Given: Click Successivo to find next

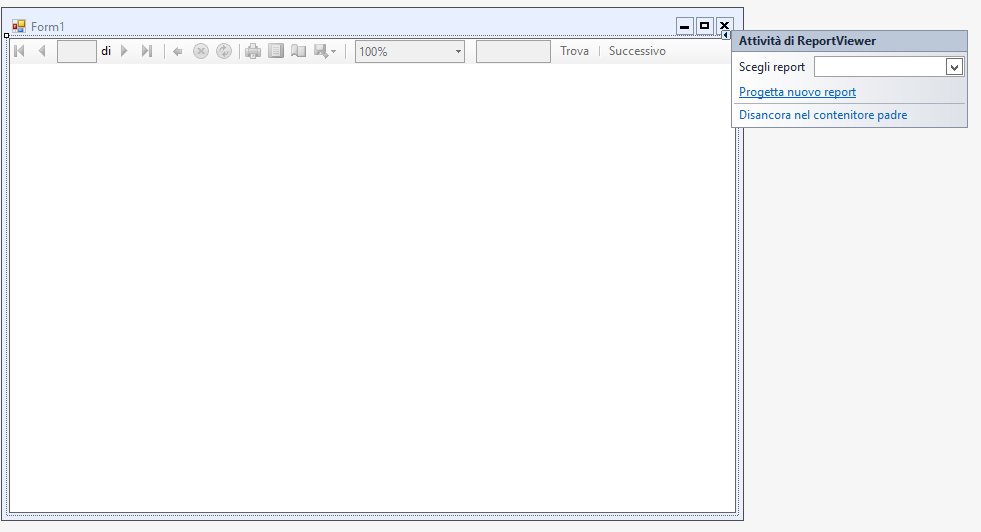Looking at the screenshot, I should 637,51.
